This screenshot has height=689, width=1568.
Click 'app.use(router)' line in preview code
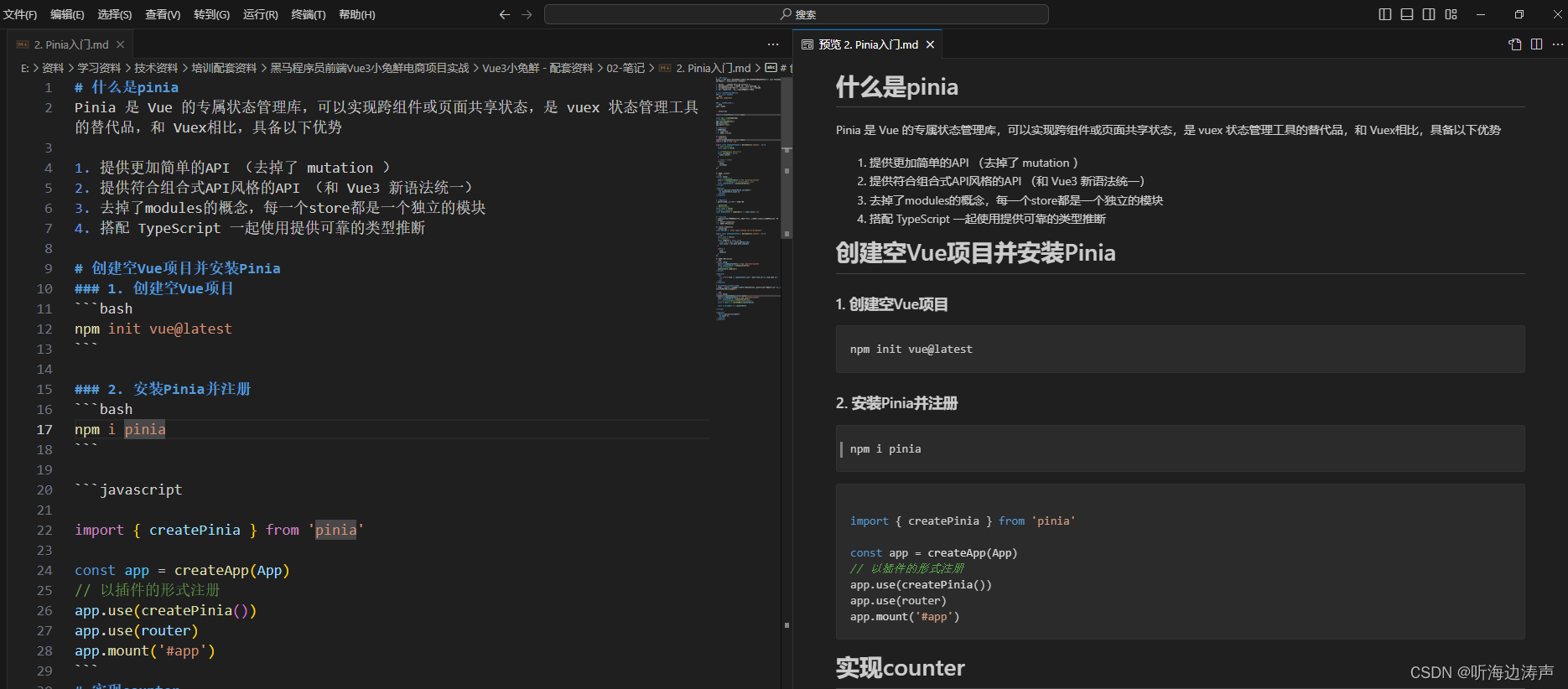click(x=898, y=600)
